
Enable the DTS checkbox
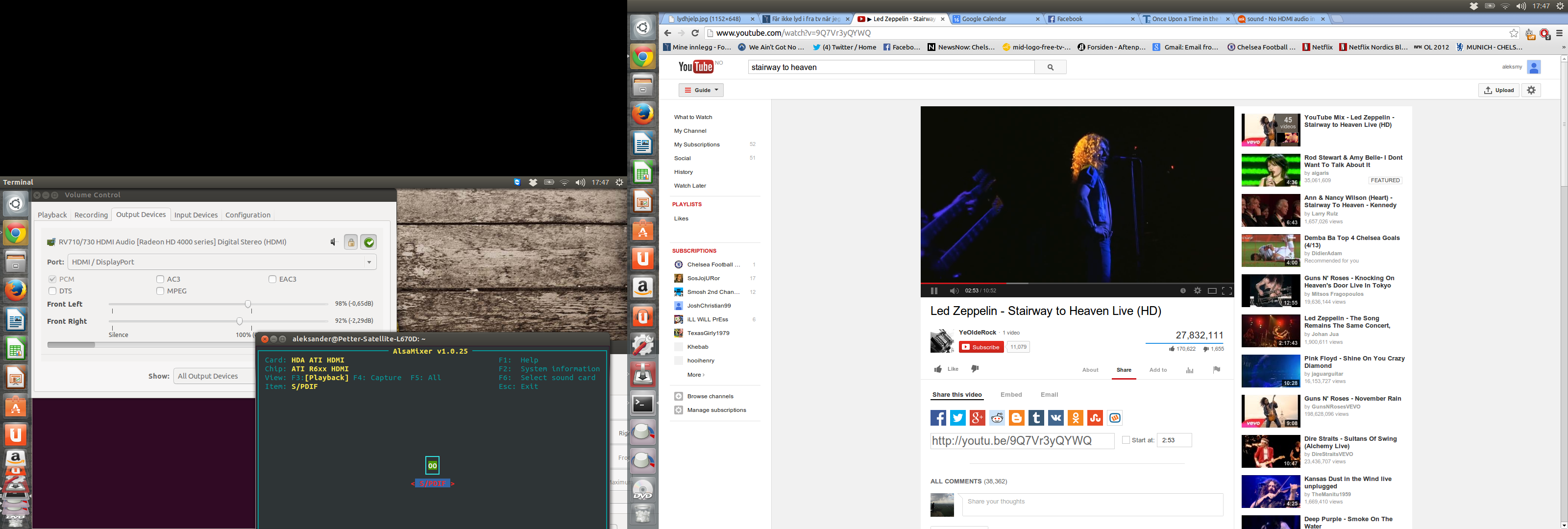coord(52,291)
